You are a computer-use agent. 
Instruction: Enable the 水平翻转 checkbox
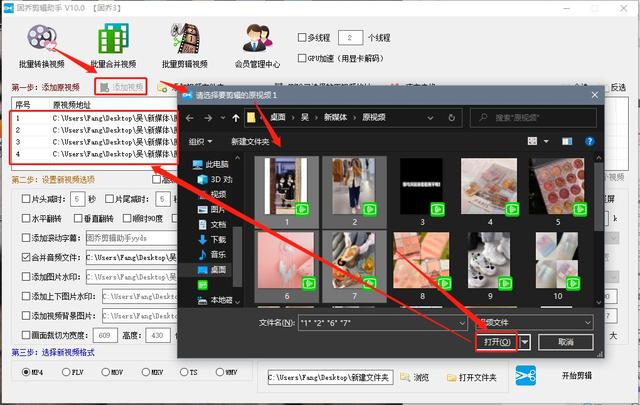click(26, 218)
